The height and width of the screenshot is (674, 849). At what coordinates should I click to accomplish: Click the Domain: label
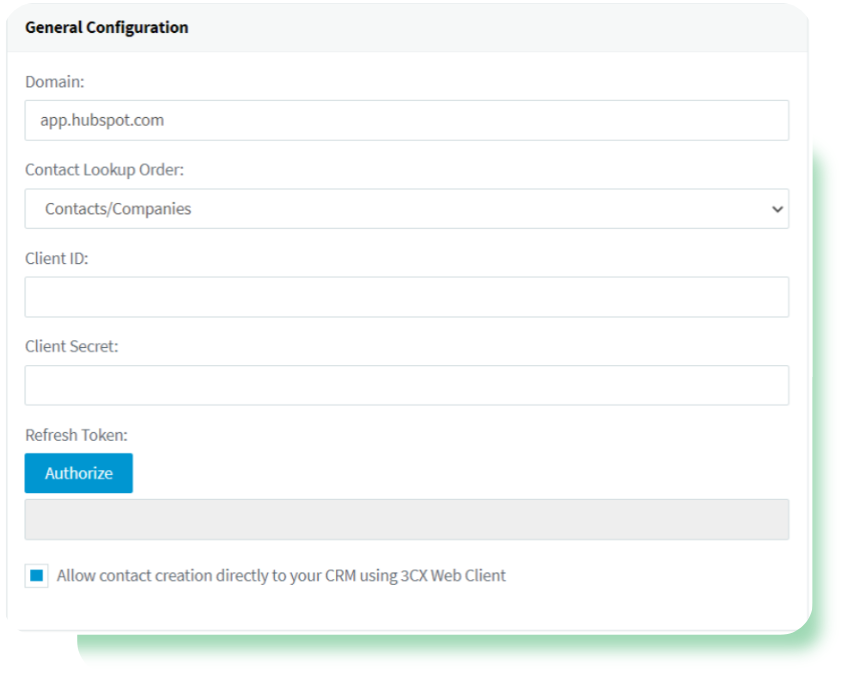55,82
